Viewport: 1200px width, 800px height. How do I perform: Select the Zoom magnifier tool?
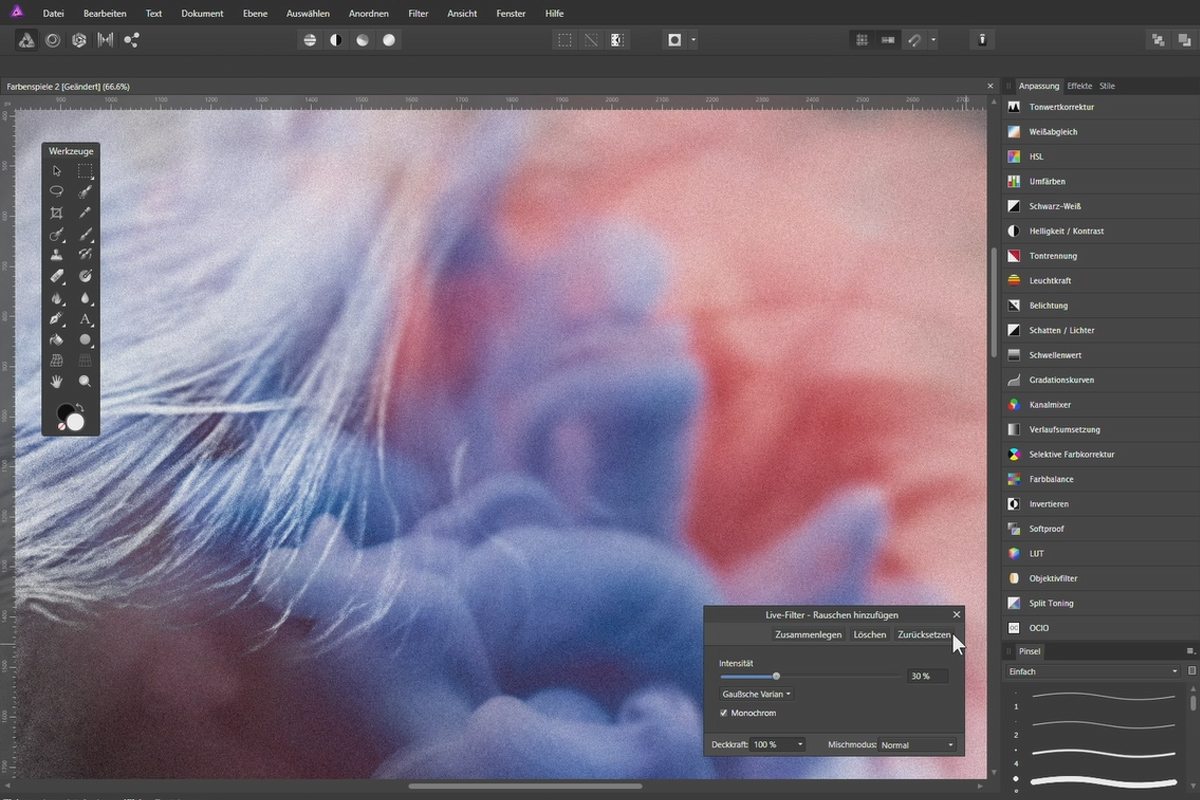(86, 381)
